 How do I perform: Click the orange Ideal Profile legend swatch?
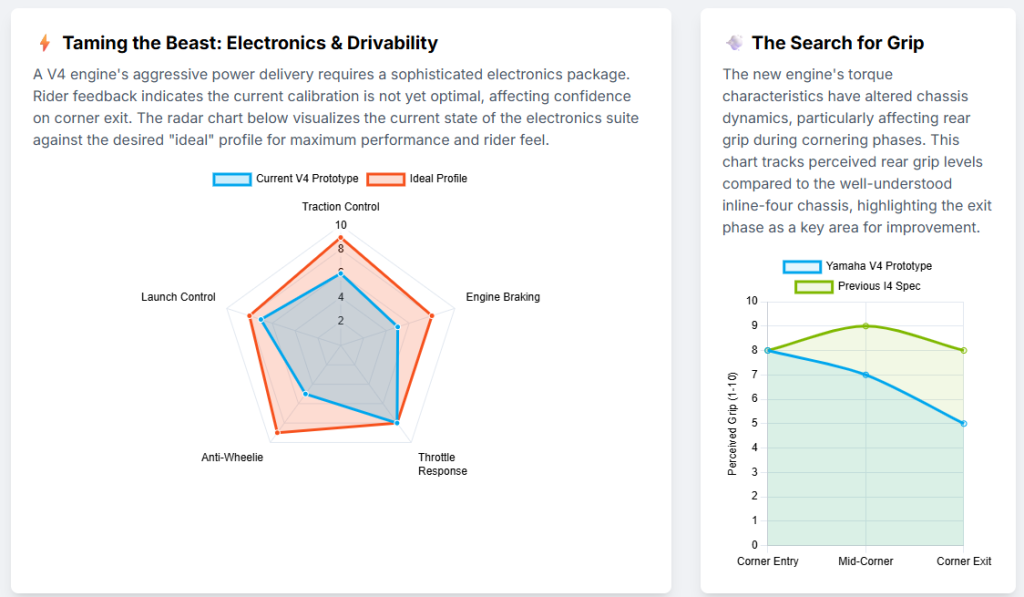click(386, 179)
